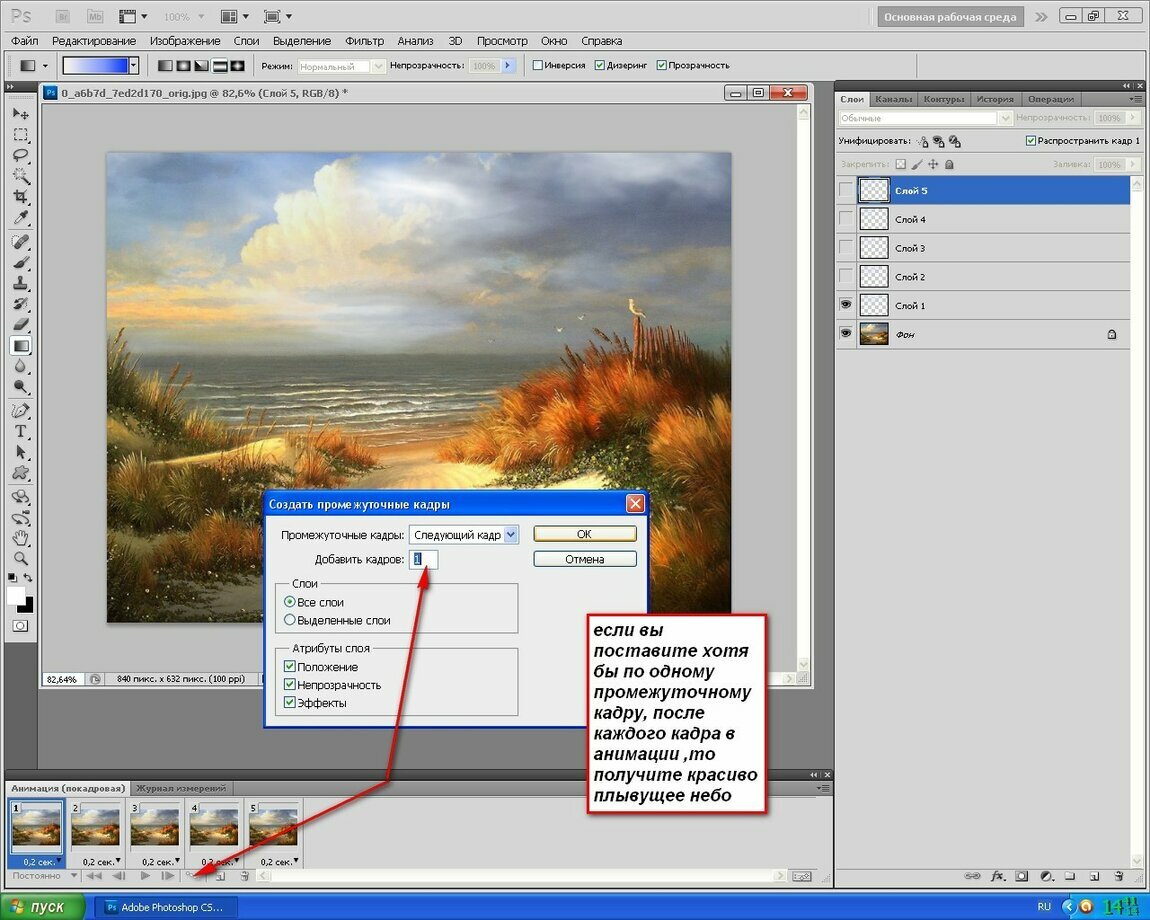
Task: Select Все слои radio button
Action: click(290, 602)
